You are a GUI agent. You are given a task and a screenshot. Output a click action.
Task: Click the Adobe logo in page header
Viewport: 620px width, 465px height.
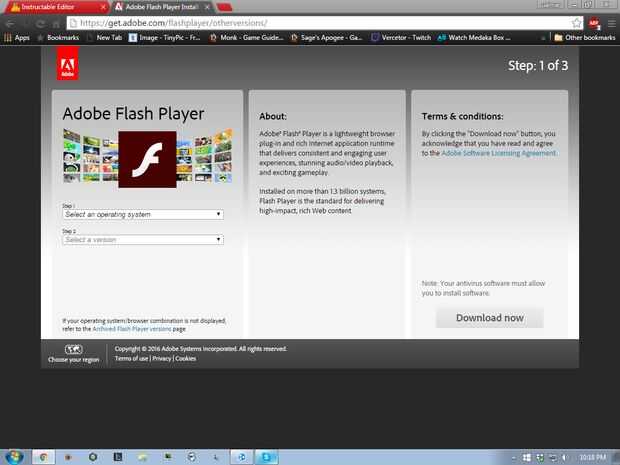[x=68, y=63]
